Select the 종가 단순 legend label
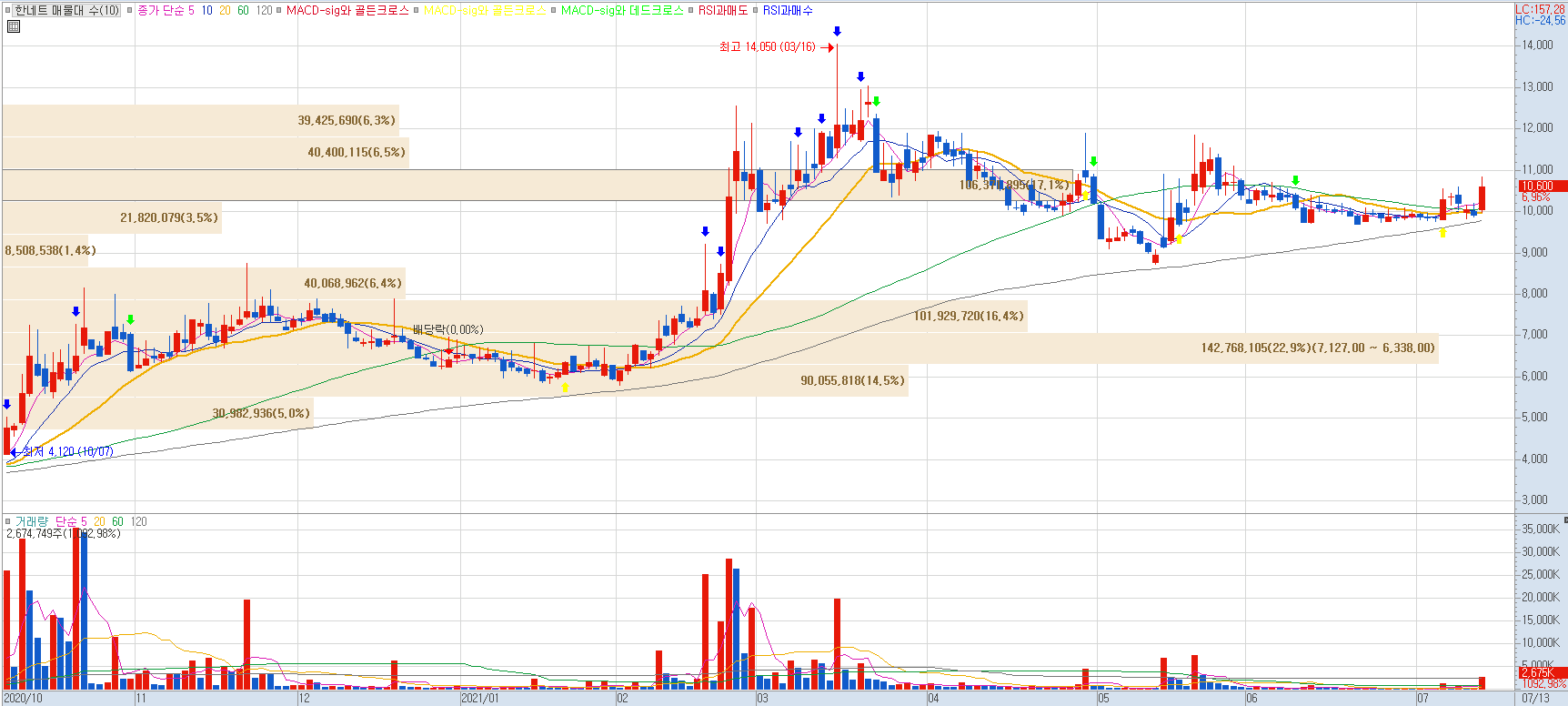The width and height of the screenshot is (1568, 706). (x=159, y=10)
